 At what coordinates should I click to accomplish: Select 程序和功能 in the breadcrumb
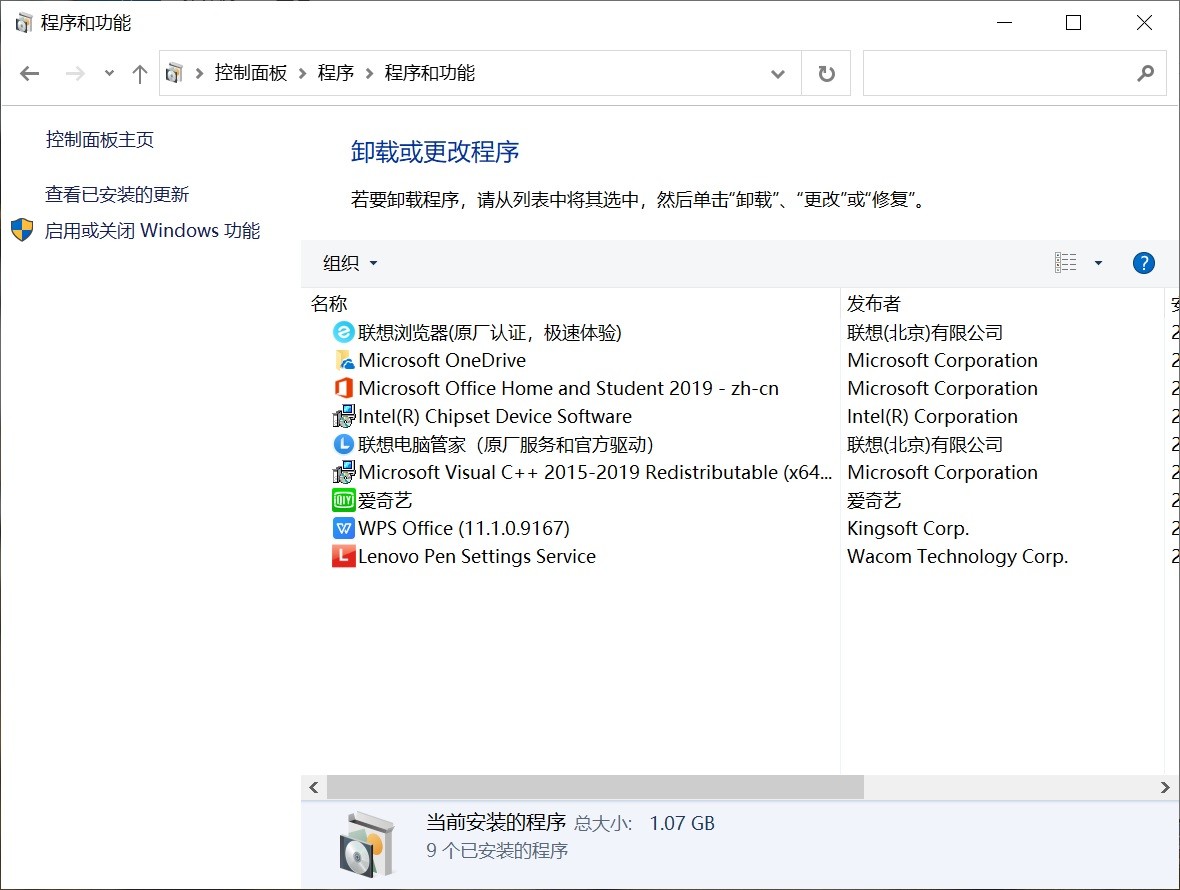click(430, 73)
